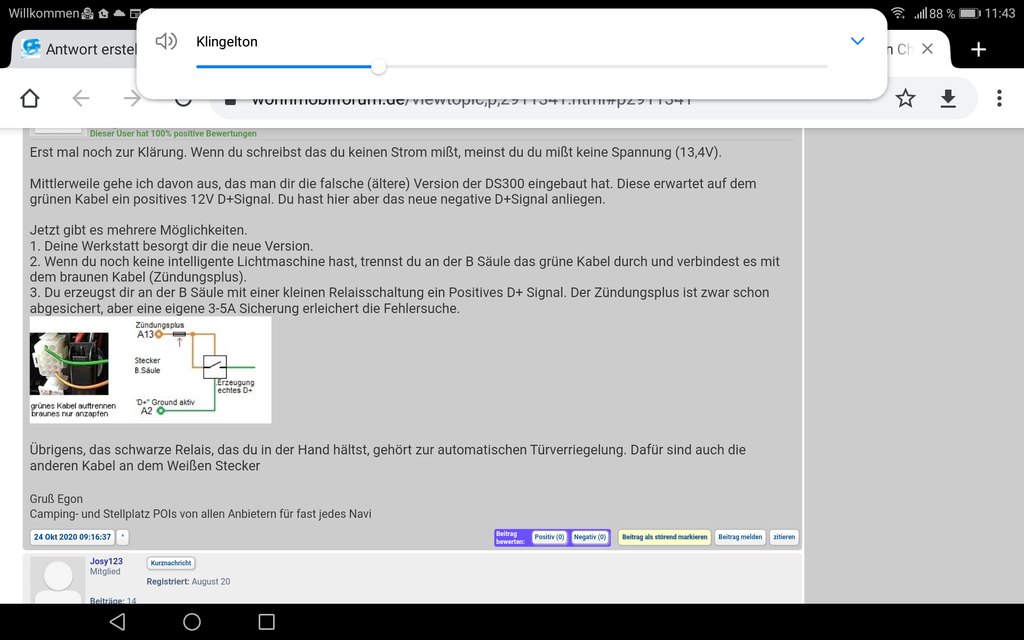Click the small '^' scroll-to-top button

coord(122,537)
